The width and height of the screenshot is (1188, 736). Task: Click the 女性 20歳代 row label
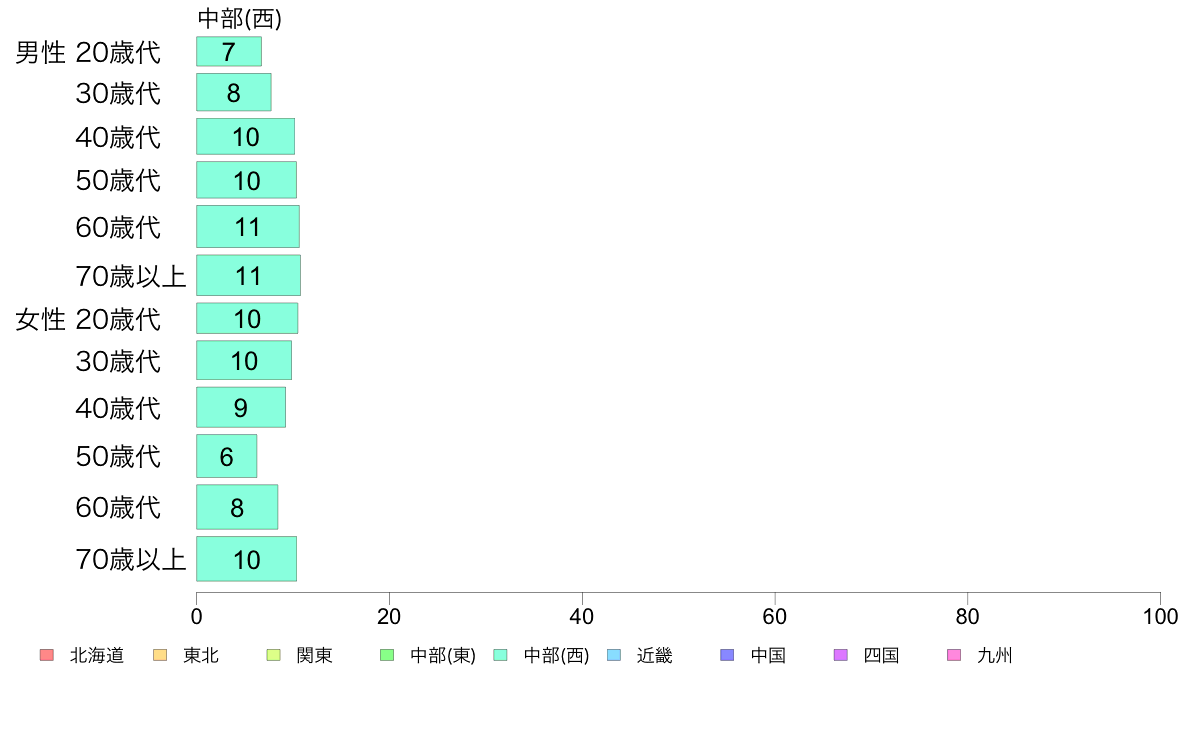[88, 319]
